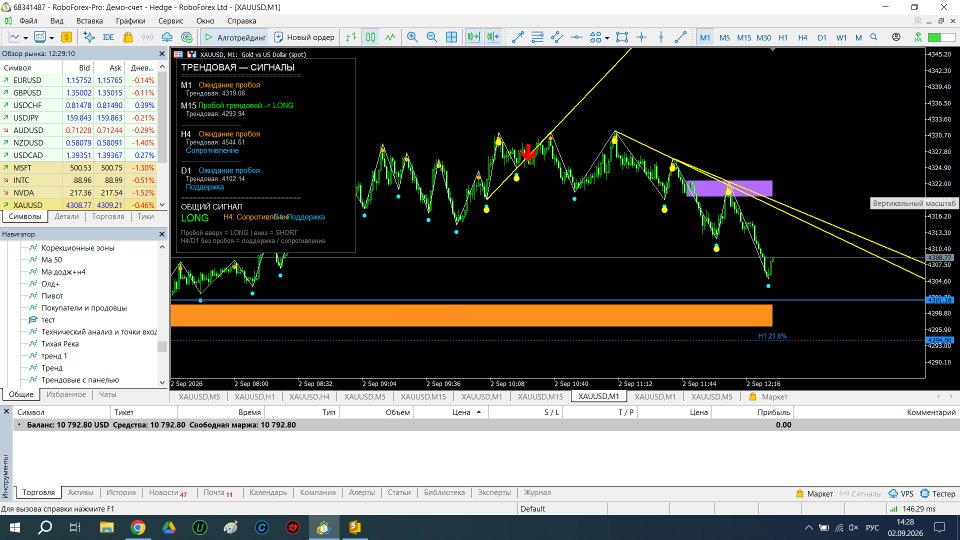Select NVDA row in Market Watch
Viewport: 960px width, 540px height.
point(79,192)
